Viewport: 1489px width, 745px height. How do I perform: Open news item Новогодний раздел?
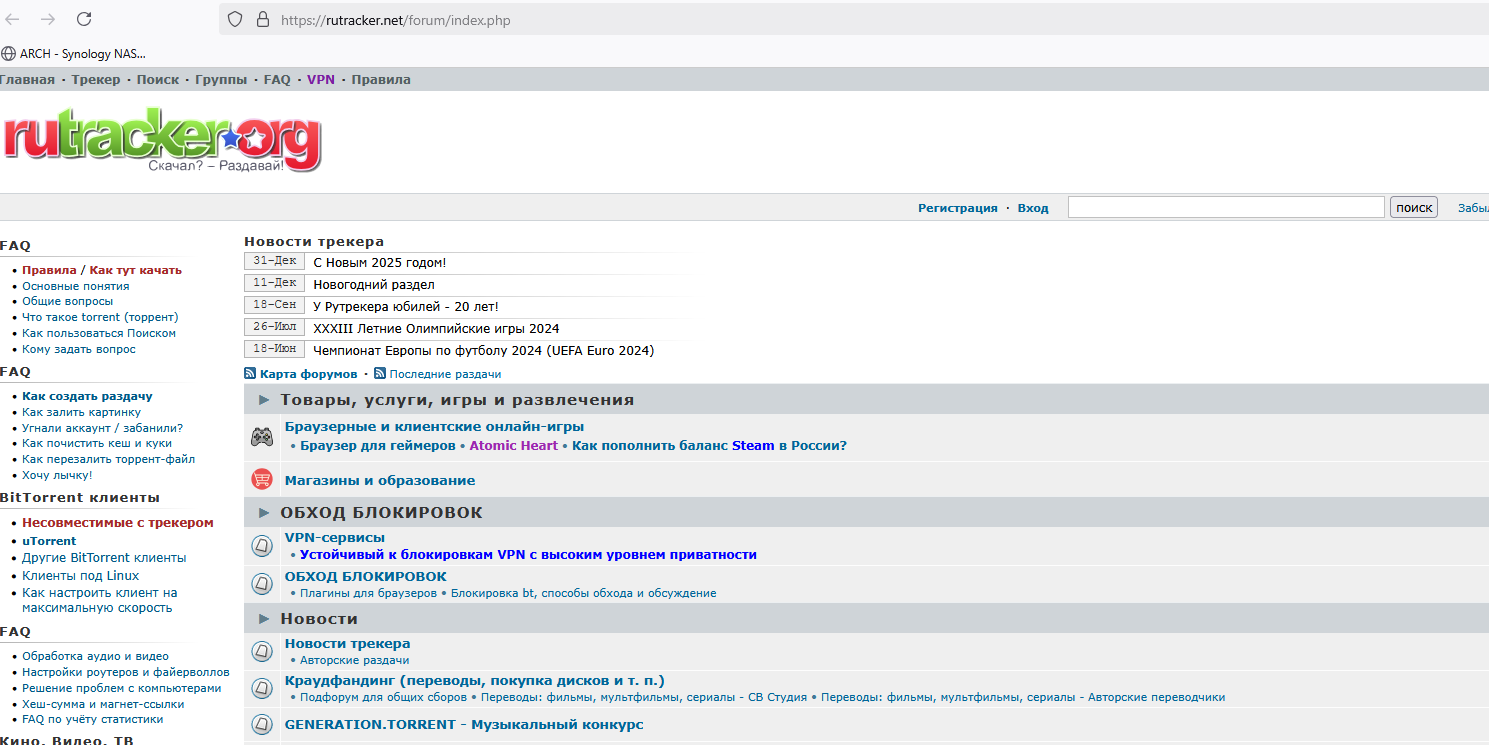click(374, 284)
